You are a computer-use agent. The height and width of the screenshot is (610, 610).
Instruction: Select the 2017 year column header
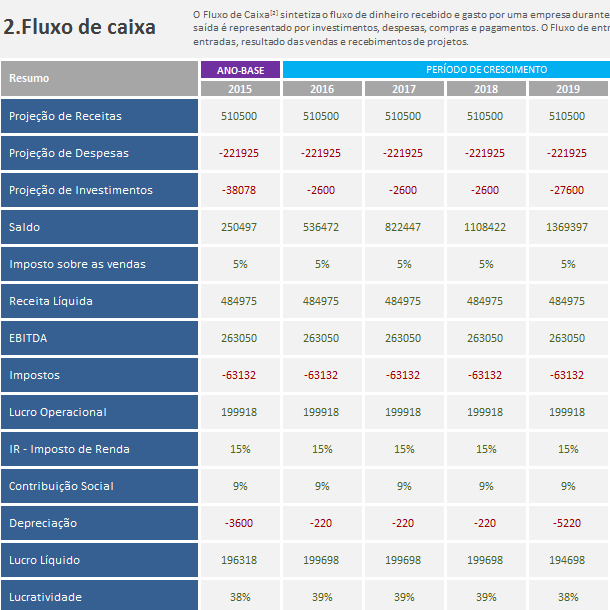404,89
